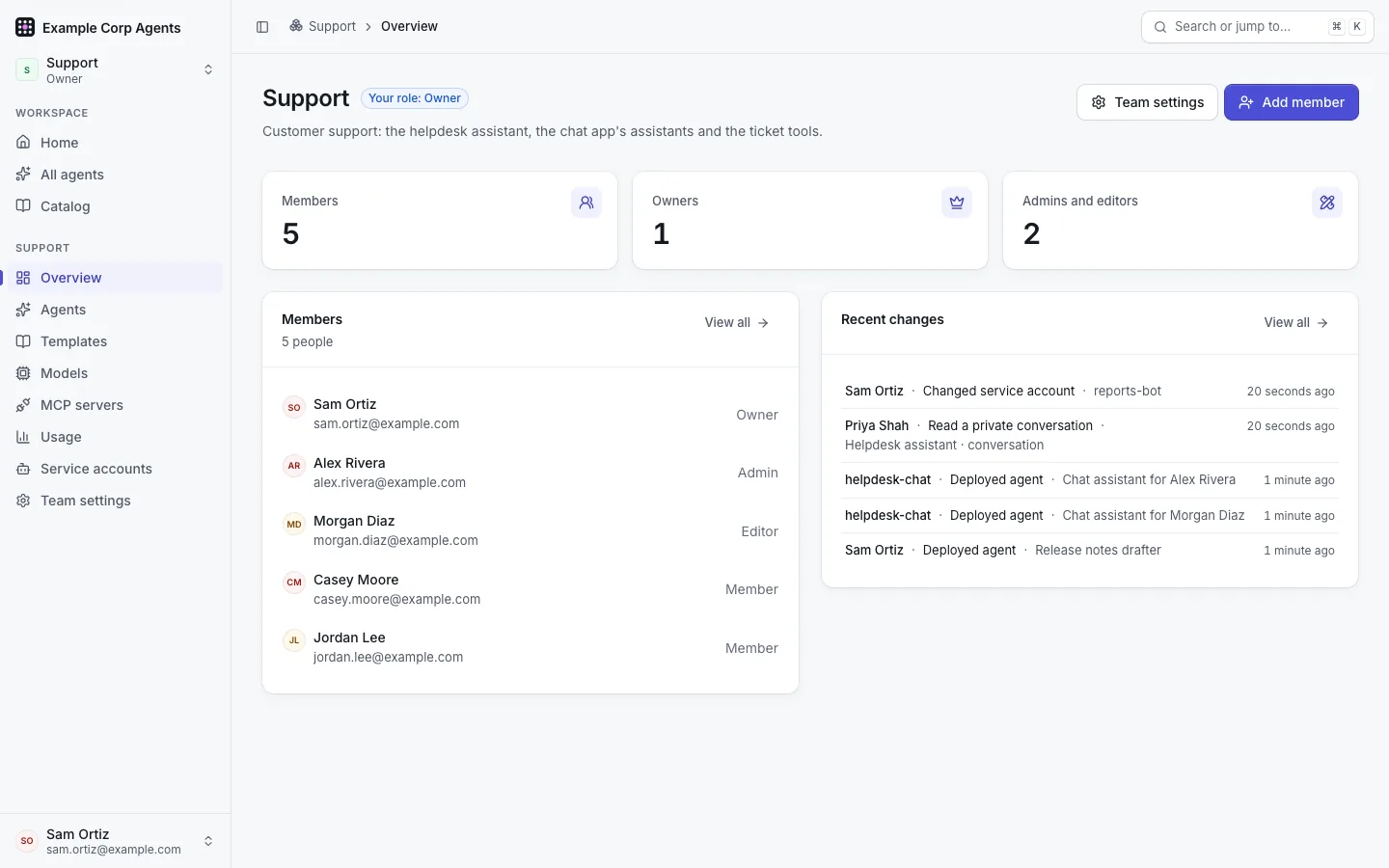1389x868 pixels.
Task: Click Alex Rivera's AR avatar
Action: [x=294, y=466]
